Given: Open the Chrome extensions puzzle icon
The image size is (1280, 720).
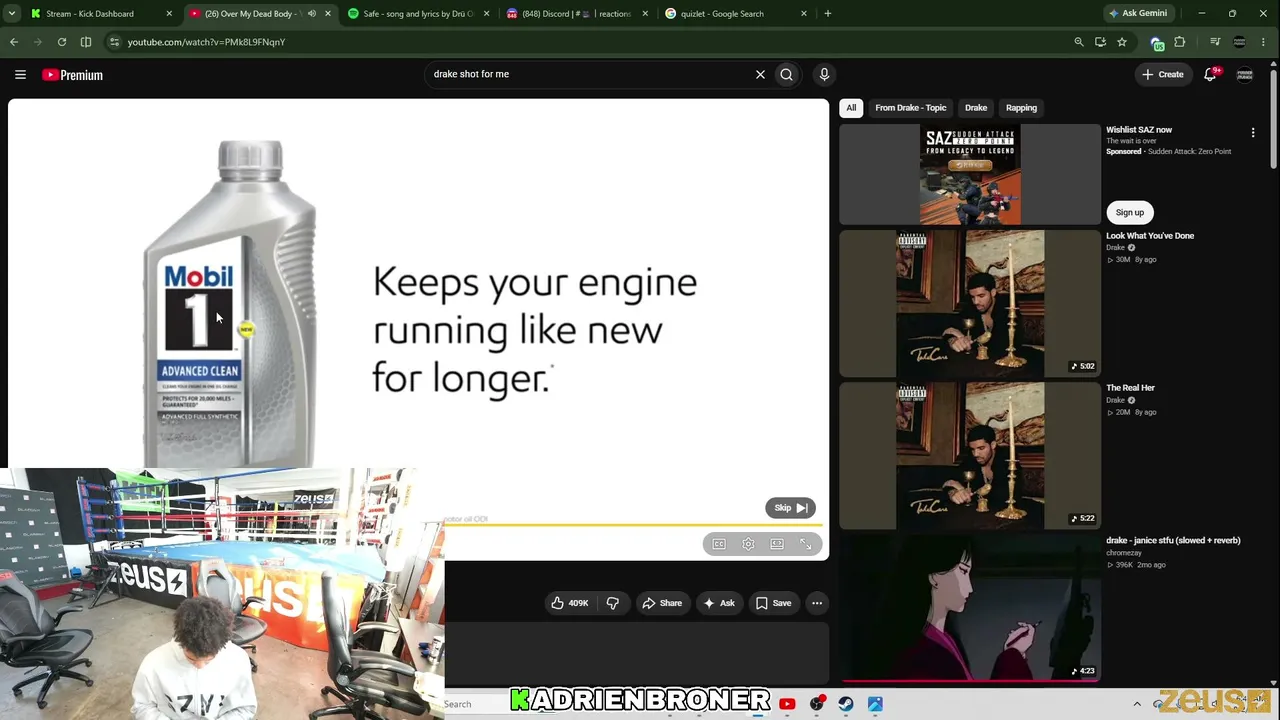Looking at the screenshot, I should tap(1180, 42).
